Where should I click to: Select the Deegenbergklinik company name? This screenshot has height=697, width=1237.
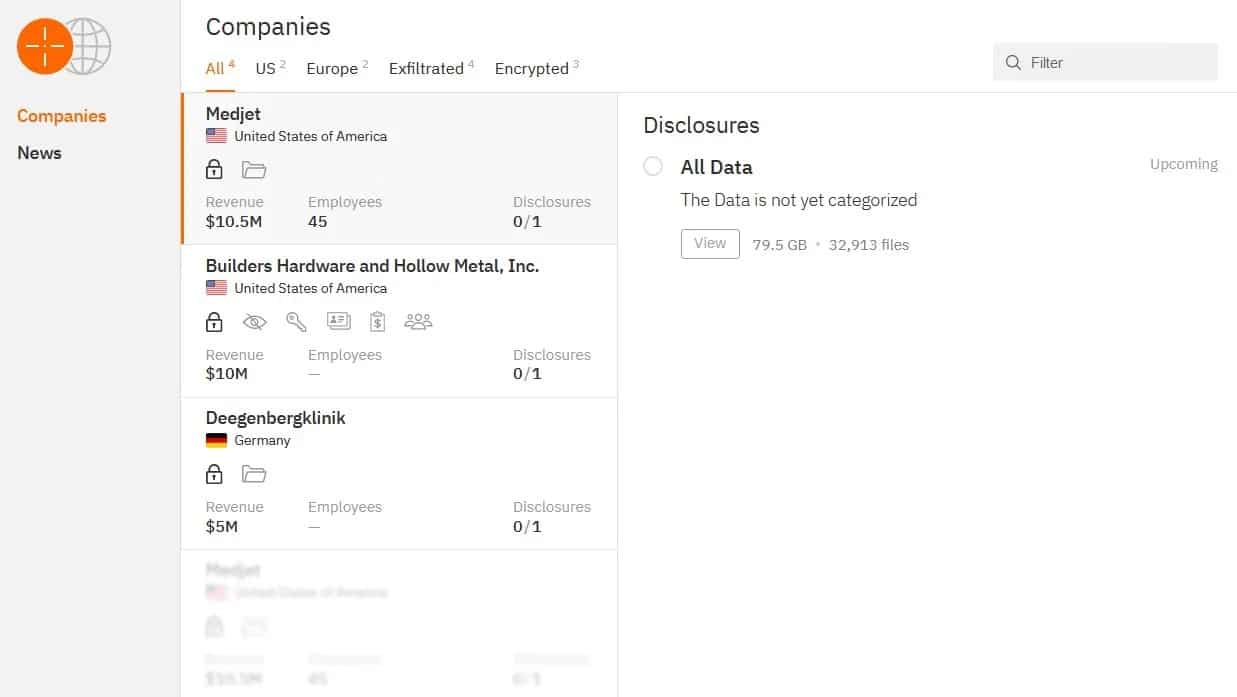tap(275, 418)
